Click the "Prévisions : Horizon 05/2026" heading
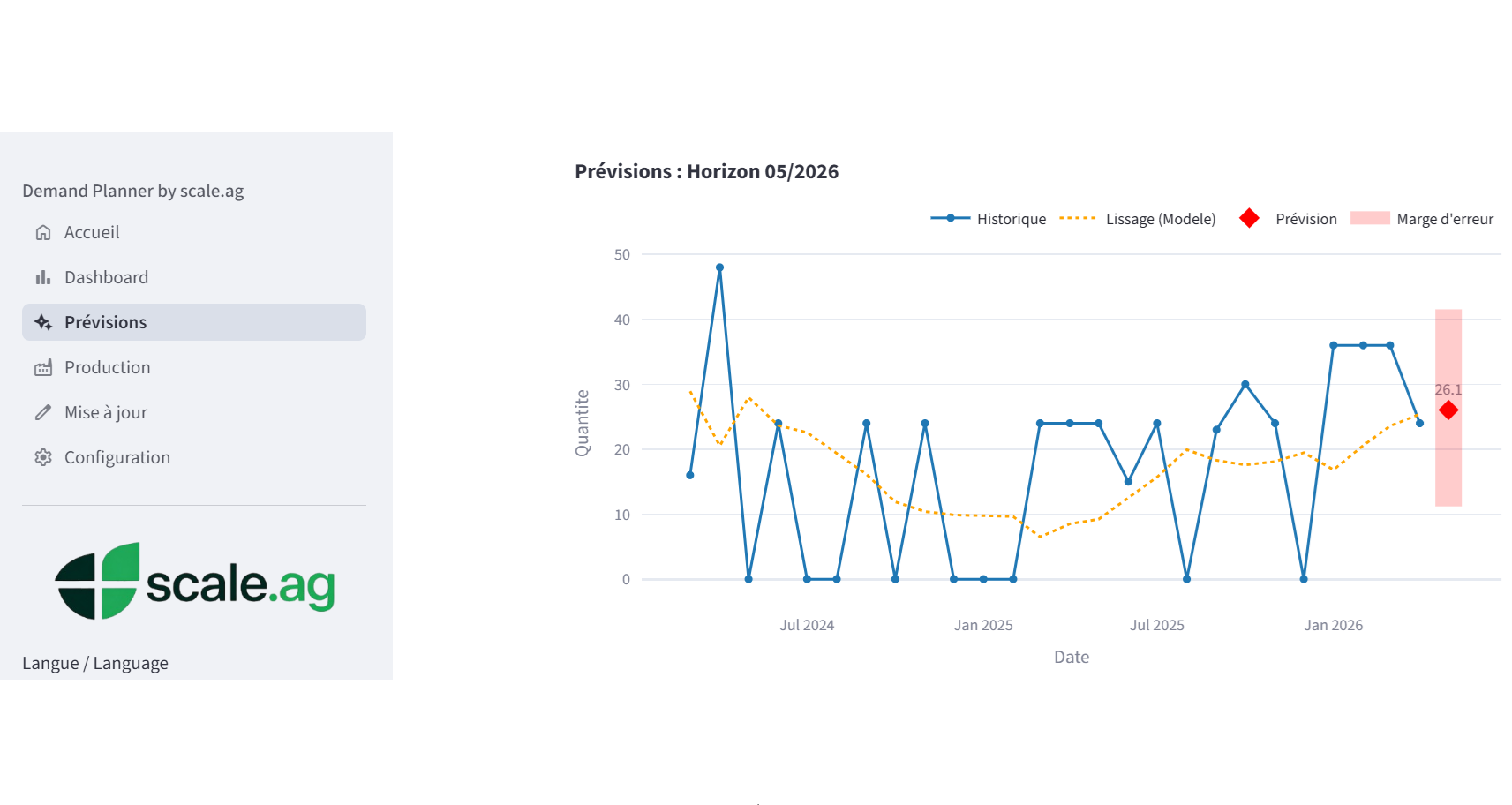1512x805 pixels. click(707, 171)
